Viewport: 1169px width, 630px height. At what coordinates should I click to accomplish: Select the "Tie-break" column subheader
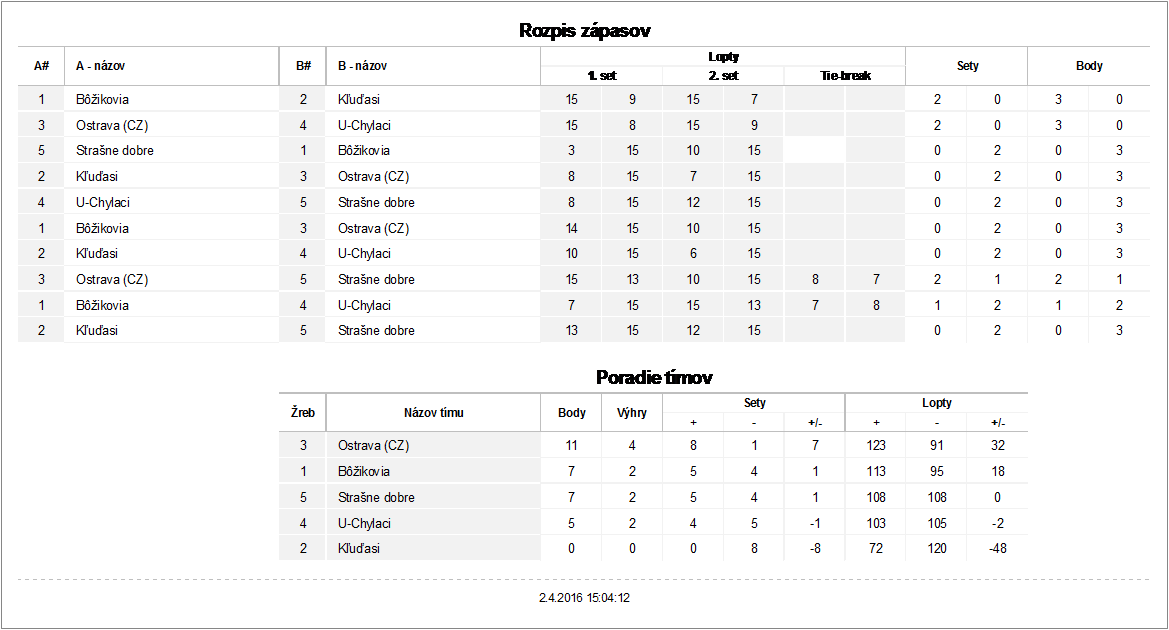click(845, 75)
